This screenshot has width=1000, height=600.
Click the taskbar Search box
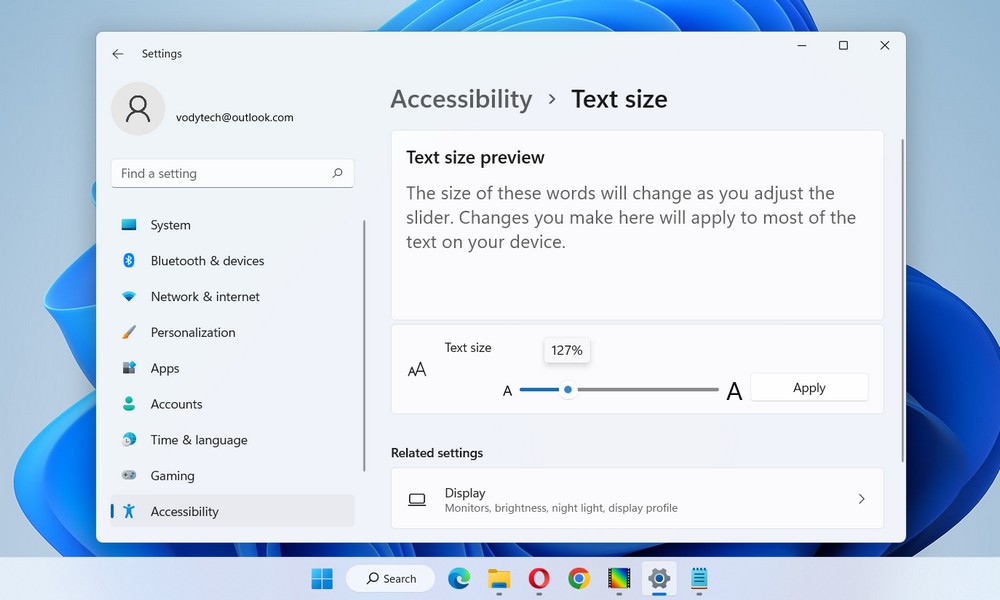click(391, 578)
